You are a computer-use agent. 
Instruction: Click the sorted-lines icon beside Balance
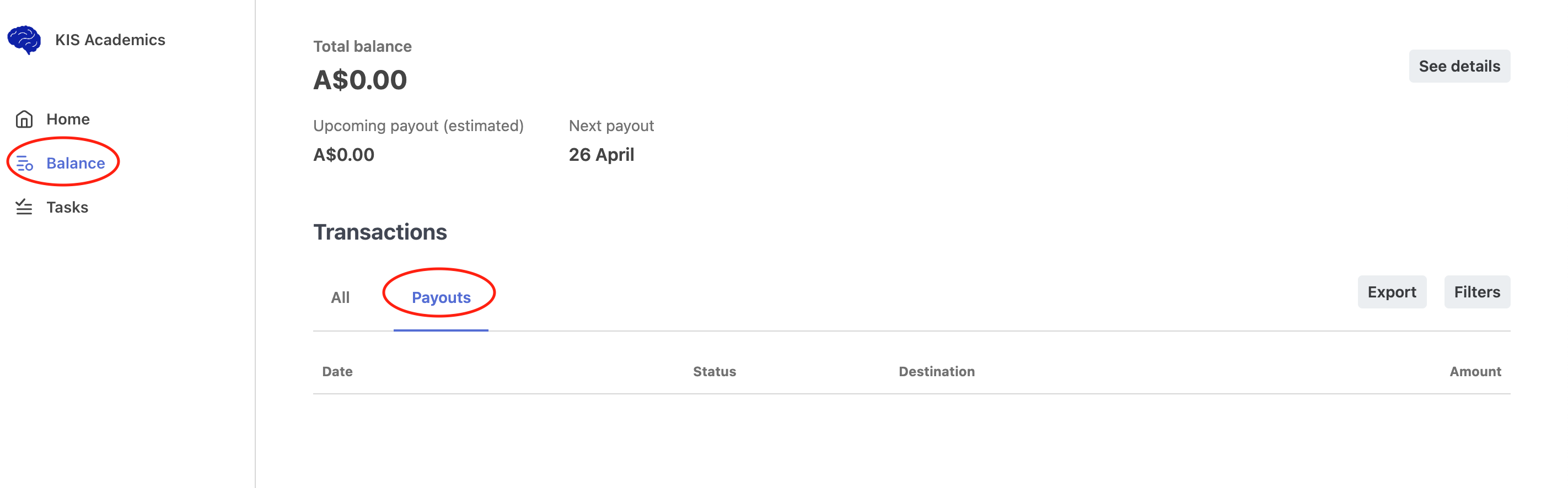tap(24, 162)
